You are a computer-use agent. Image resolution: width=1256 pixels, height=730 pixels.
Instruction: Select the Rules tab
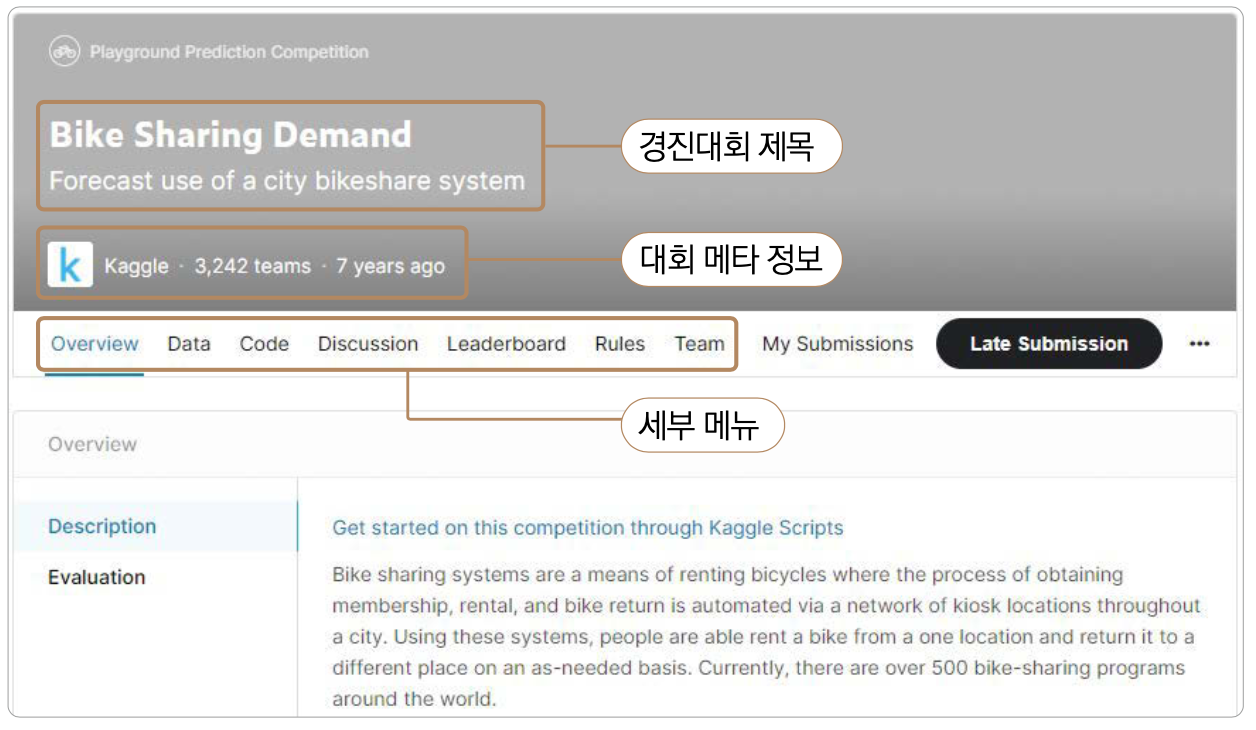pyautogui.click(x=619, y=344)
